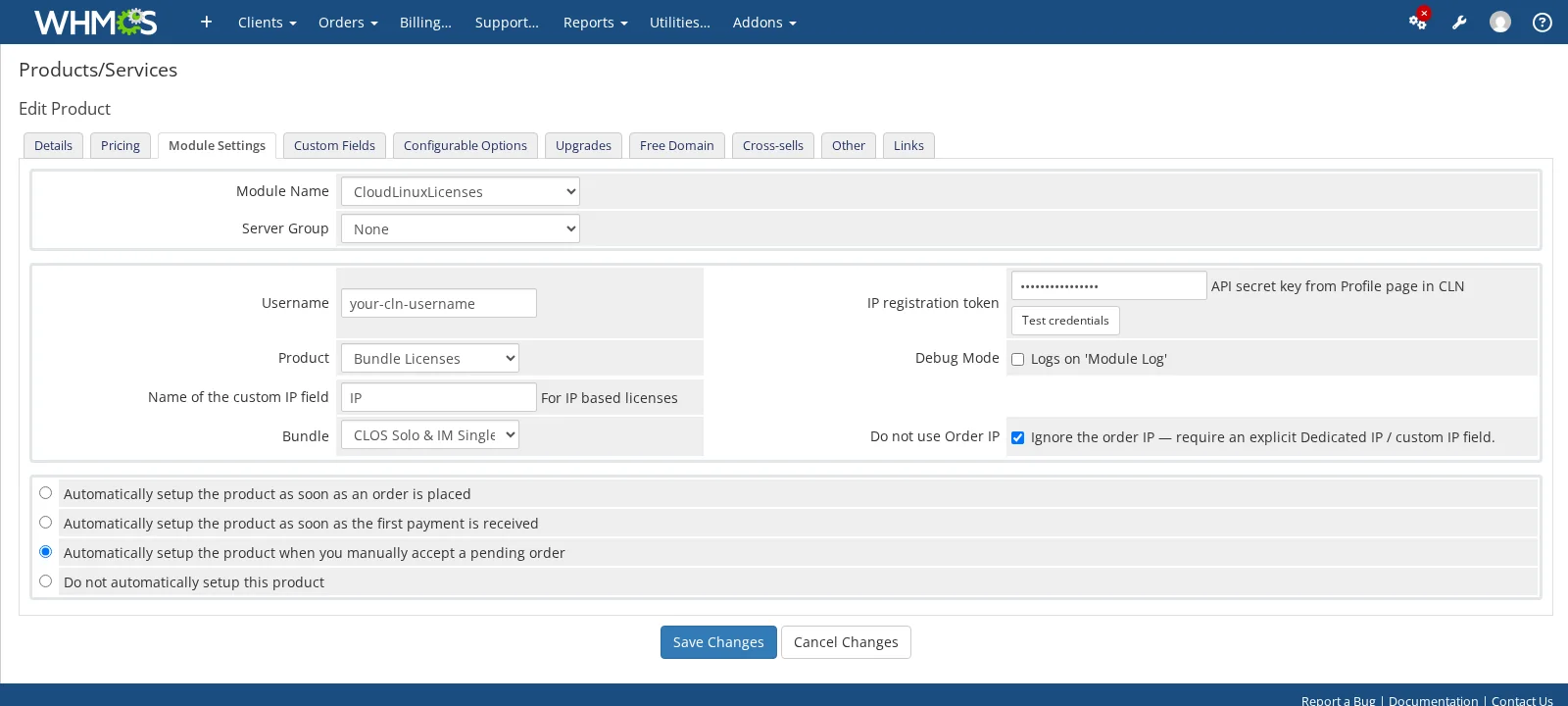Open the user account avatar menu
The image size is (1568, 706).
[x=1500, y=22]
